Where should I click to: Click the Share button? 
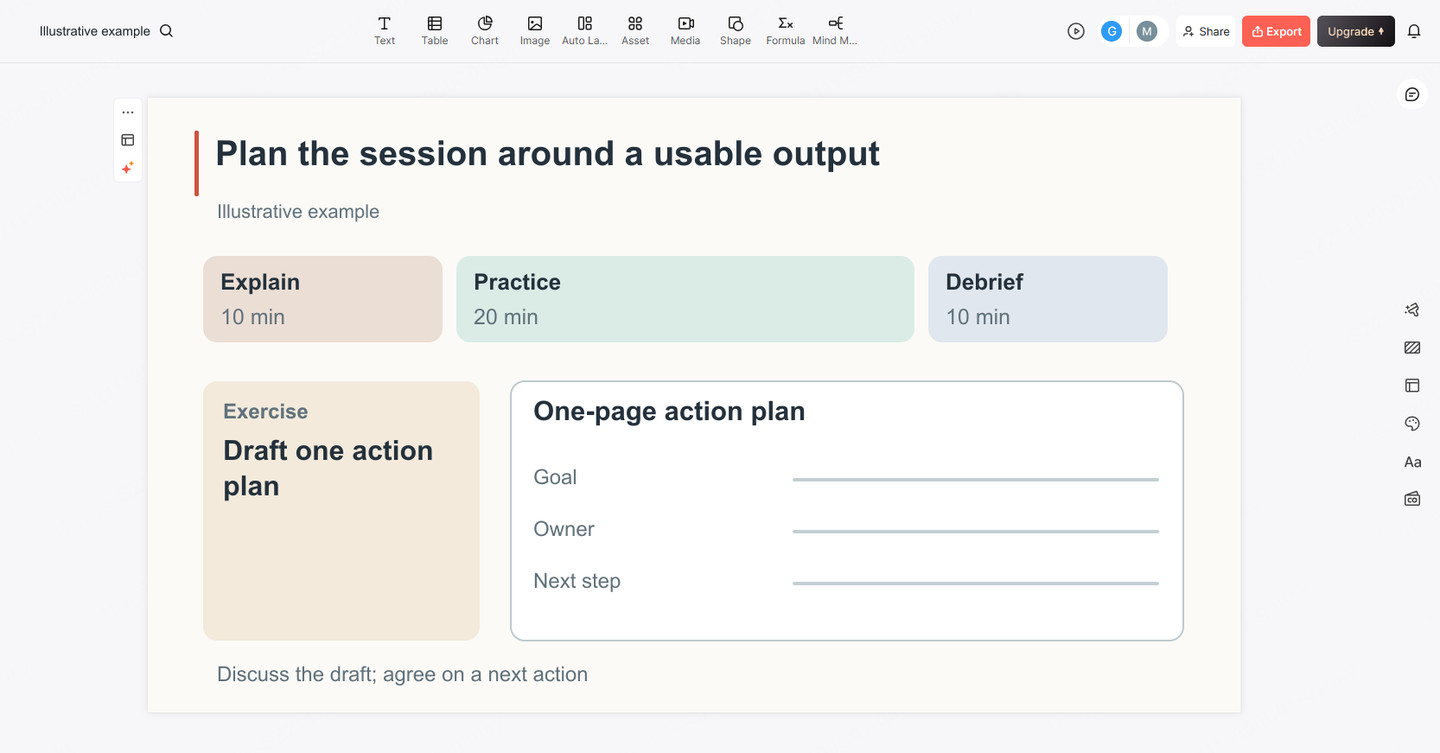(1206, 31)
